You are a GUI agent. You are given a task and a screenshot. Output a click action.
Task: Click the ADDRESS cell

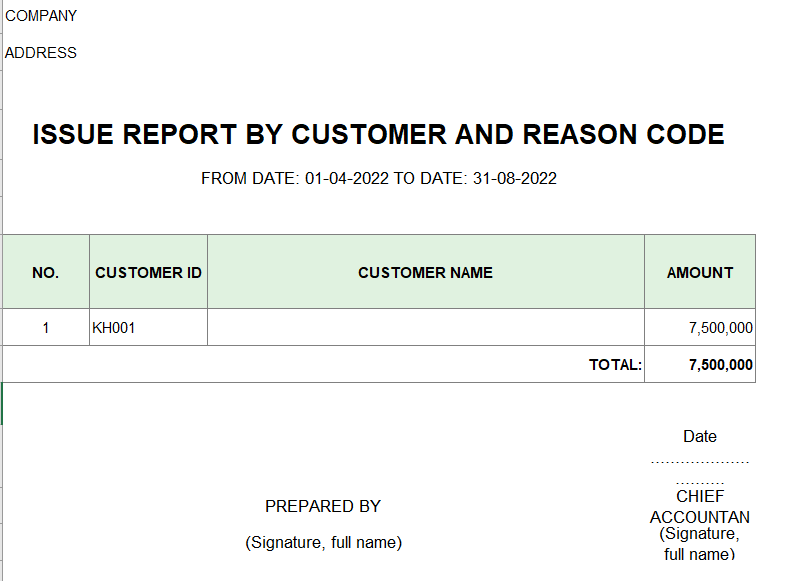click(x=41, y=53)
